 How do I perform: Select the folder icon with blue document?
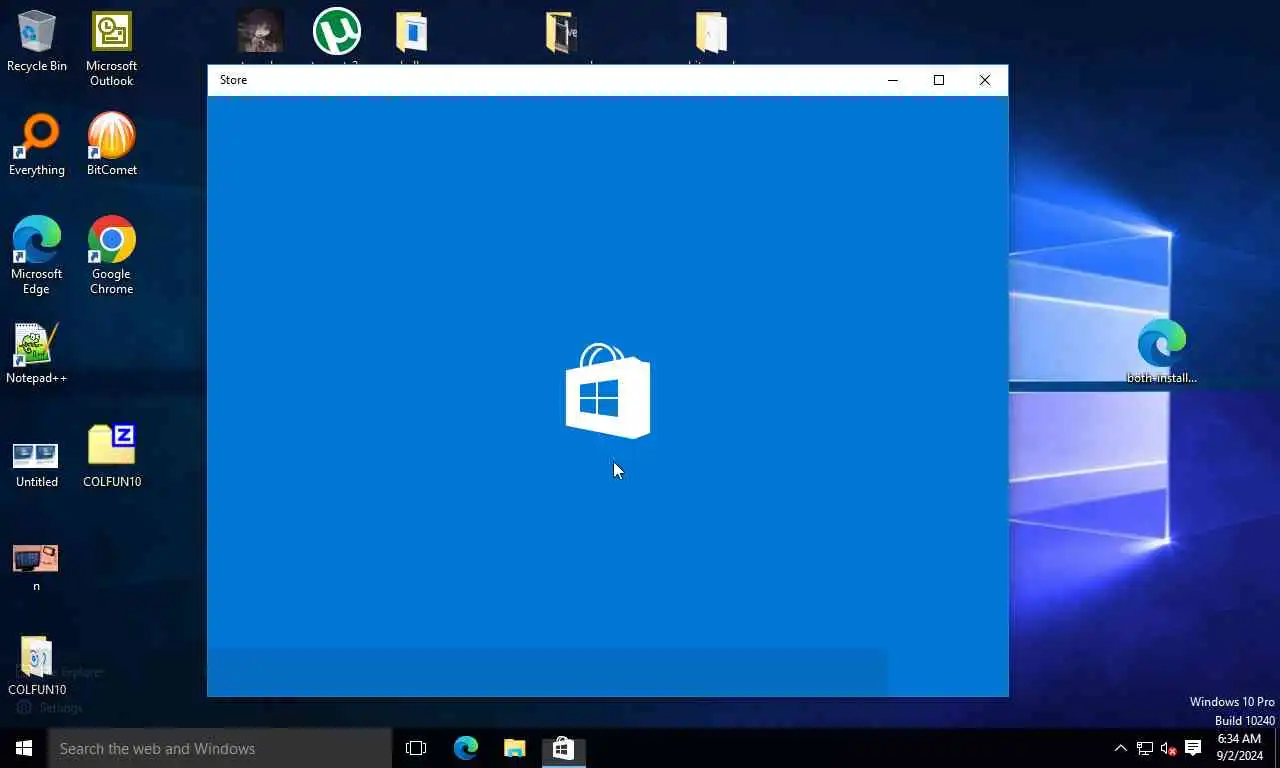pyautogui.click(x=411, y=32)
